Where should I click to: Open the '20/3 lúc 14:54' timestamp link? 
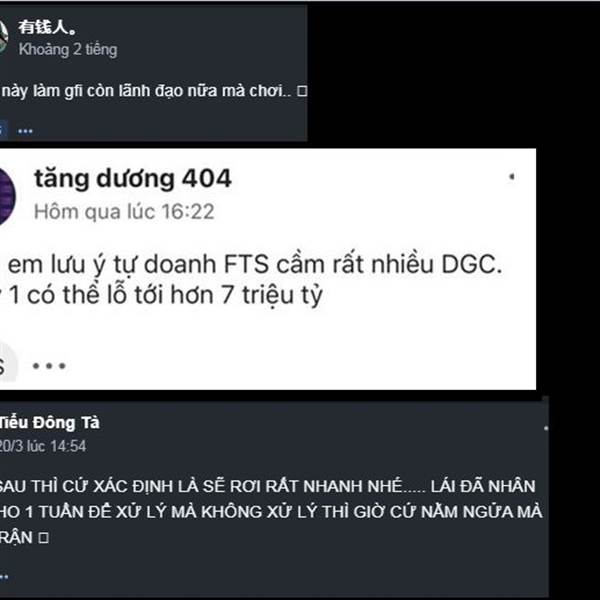tap(42, 446)
